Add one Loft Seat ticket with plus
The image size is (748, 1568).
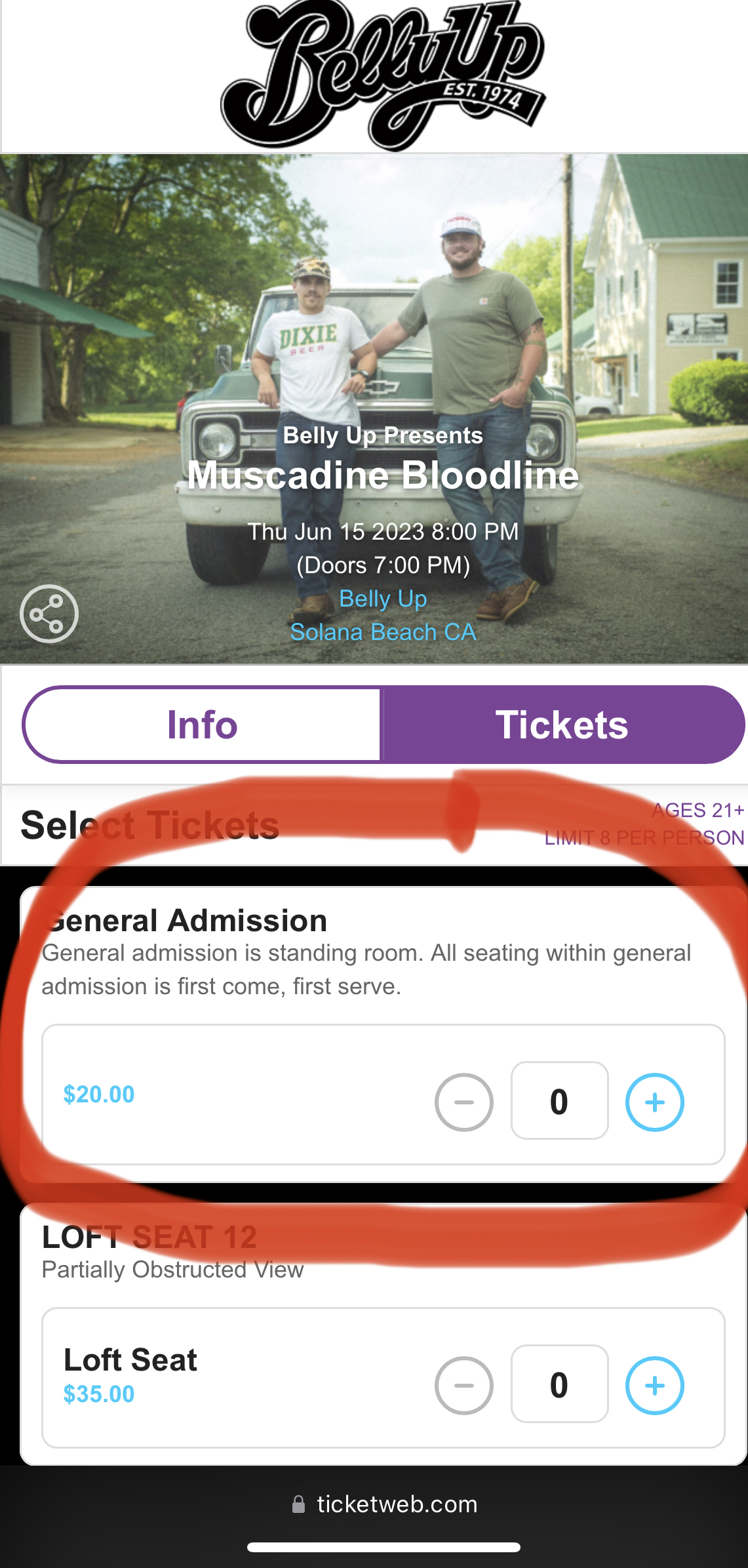[x=654, y=1386]
